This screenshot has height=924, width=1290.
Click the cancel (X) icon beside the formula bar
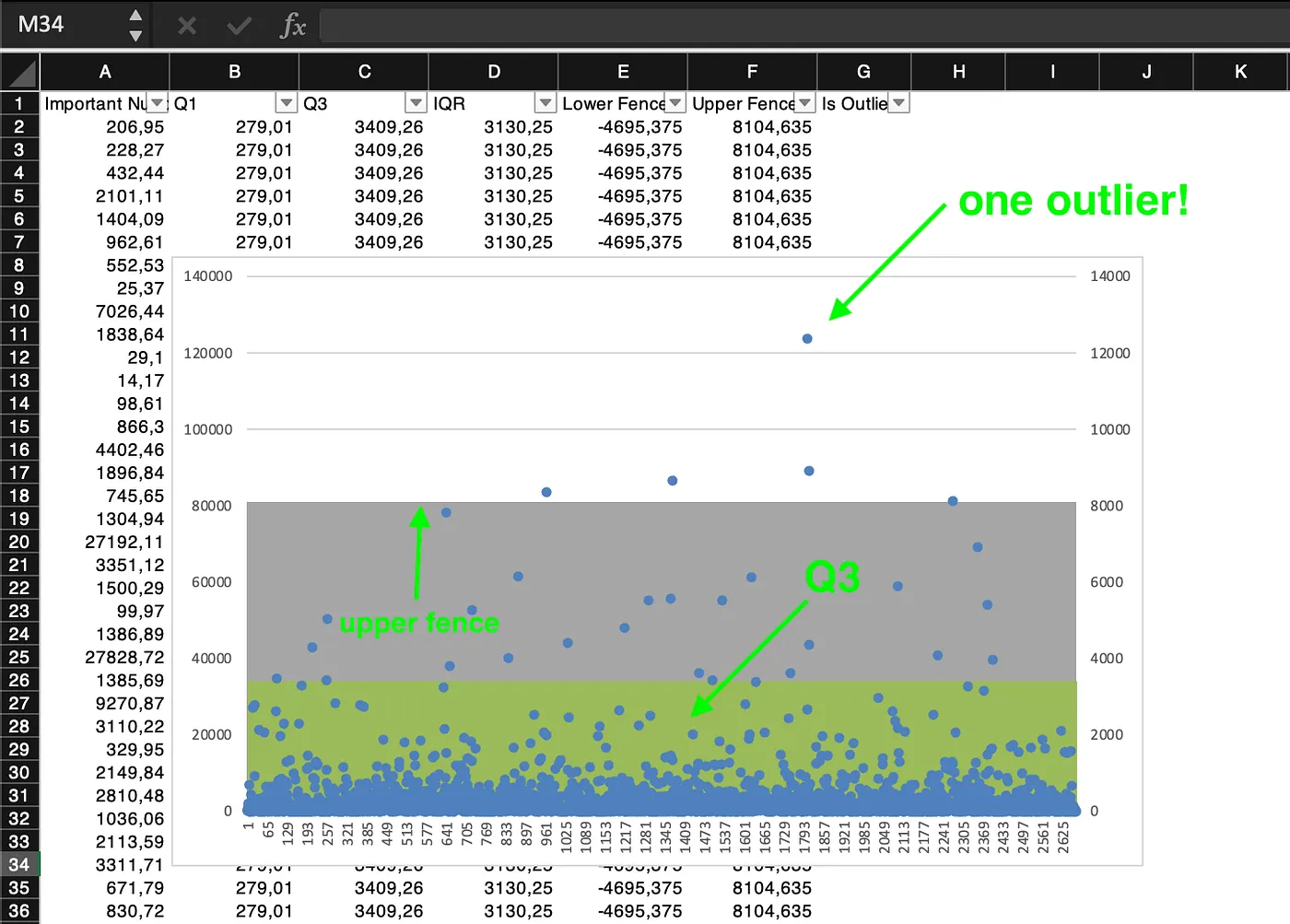click(187, 27)
